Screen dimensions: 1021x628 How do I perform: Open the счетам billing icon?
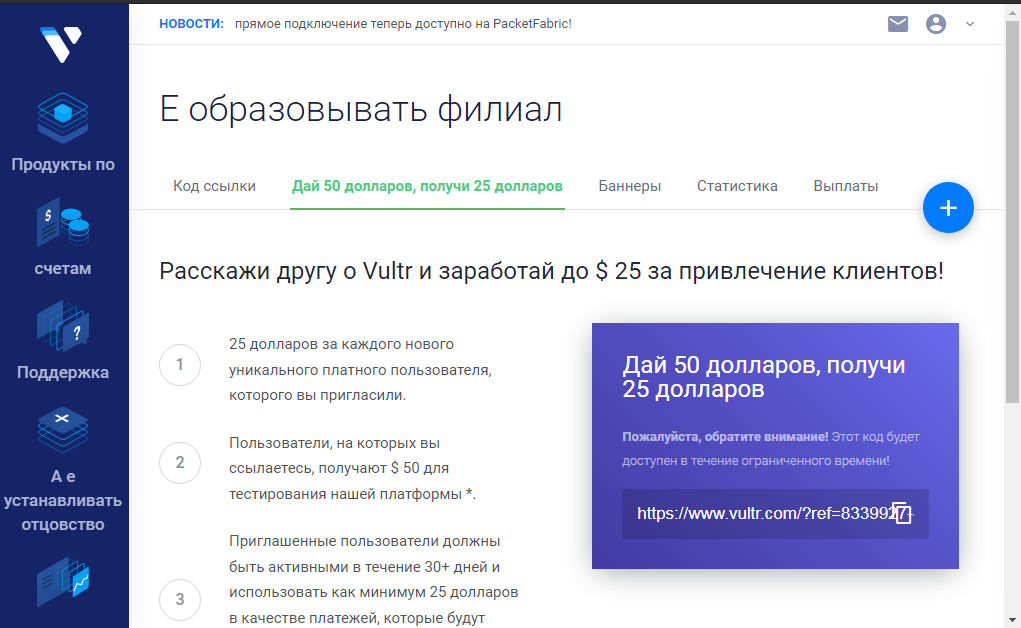63,223
